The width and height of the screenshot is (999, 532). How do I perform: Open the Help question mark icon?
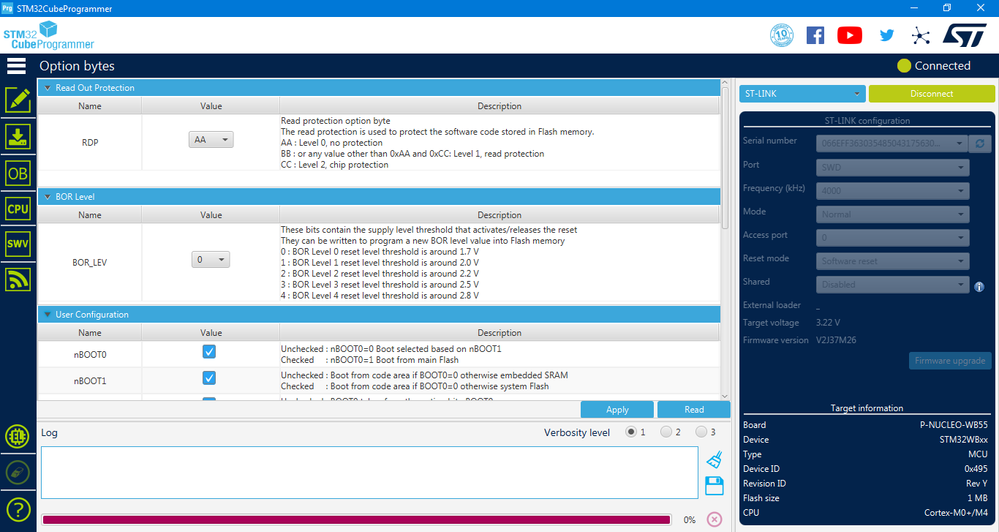click(17, 509)
